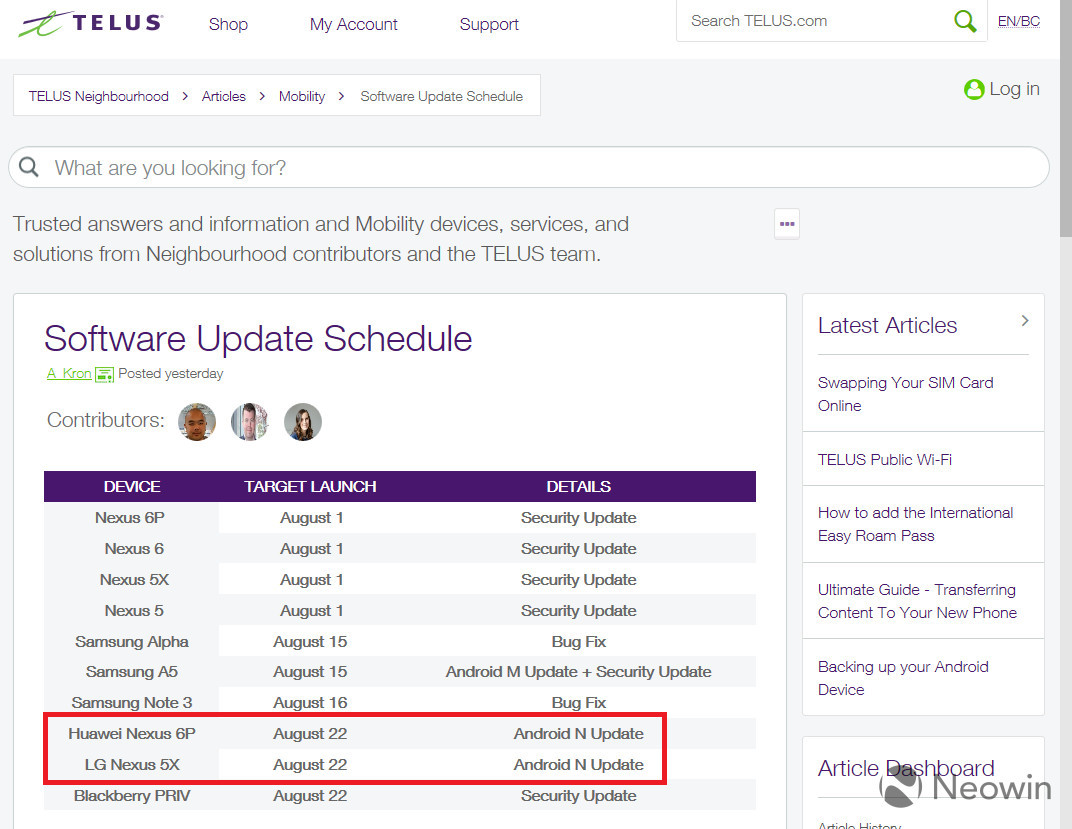Image resolution: width=1072 pixels, height=829 pixels.
Task: Open author profile A_Kron
Action: [69, 373]
